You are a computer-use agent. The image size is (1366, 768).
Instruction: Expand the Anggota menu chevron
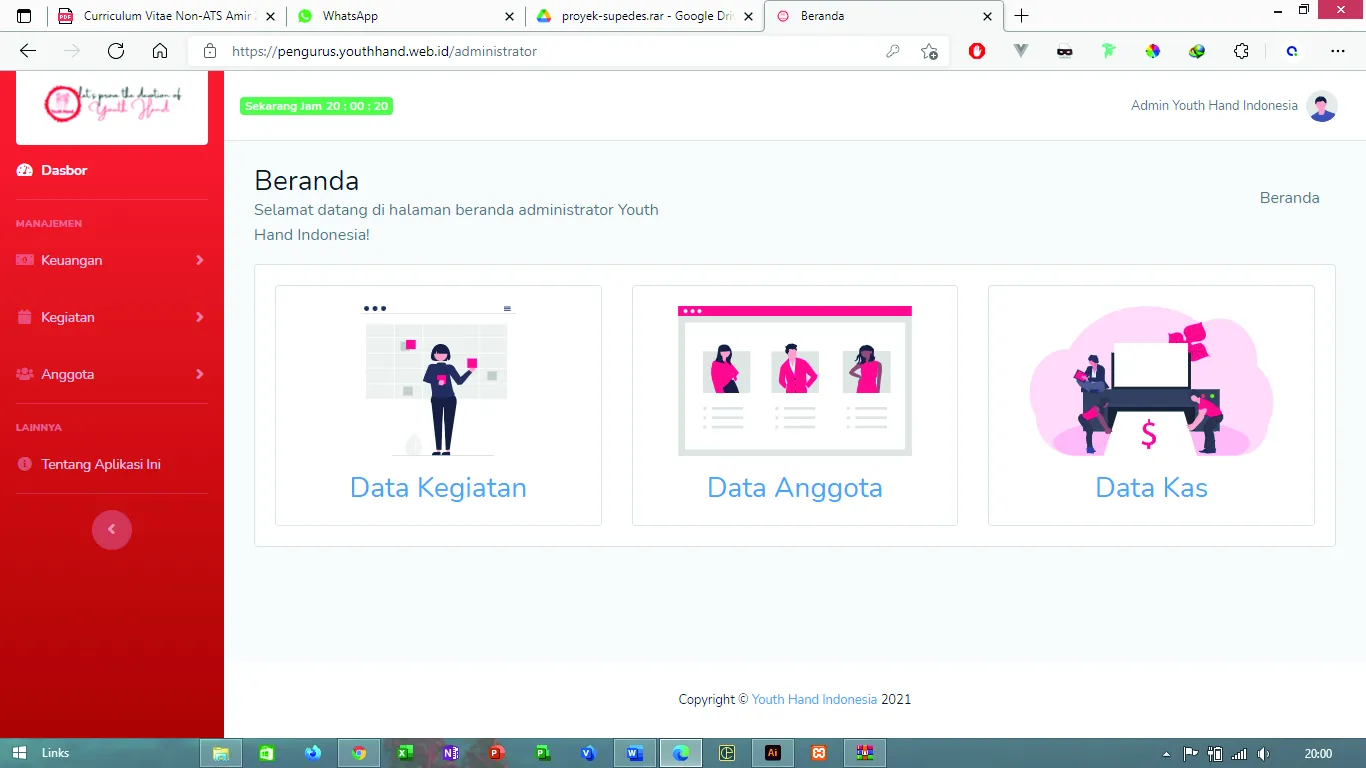200,374
